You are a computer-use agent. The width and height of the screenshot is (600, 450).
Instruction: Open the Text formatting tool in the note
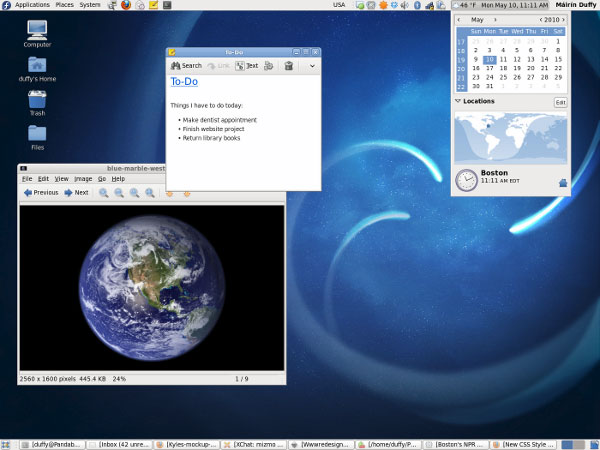(247, 66)
